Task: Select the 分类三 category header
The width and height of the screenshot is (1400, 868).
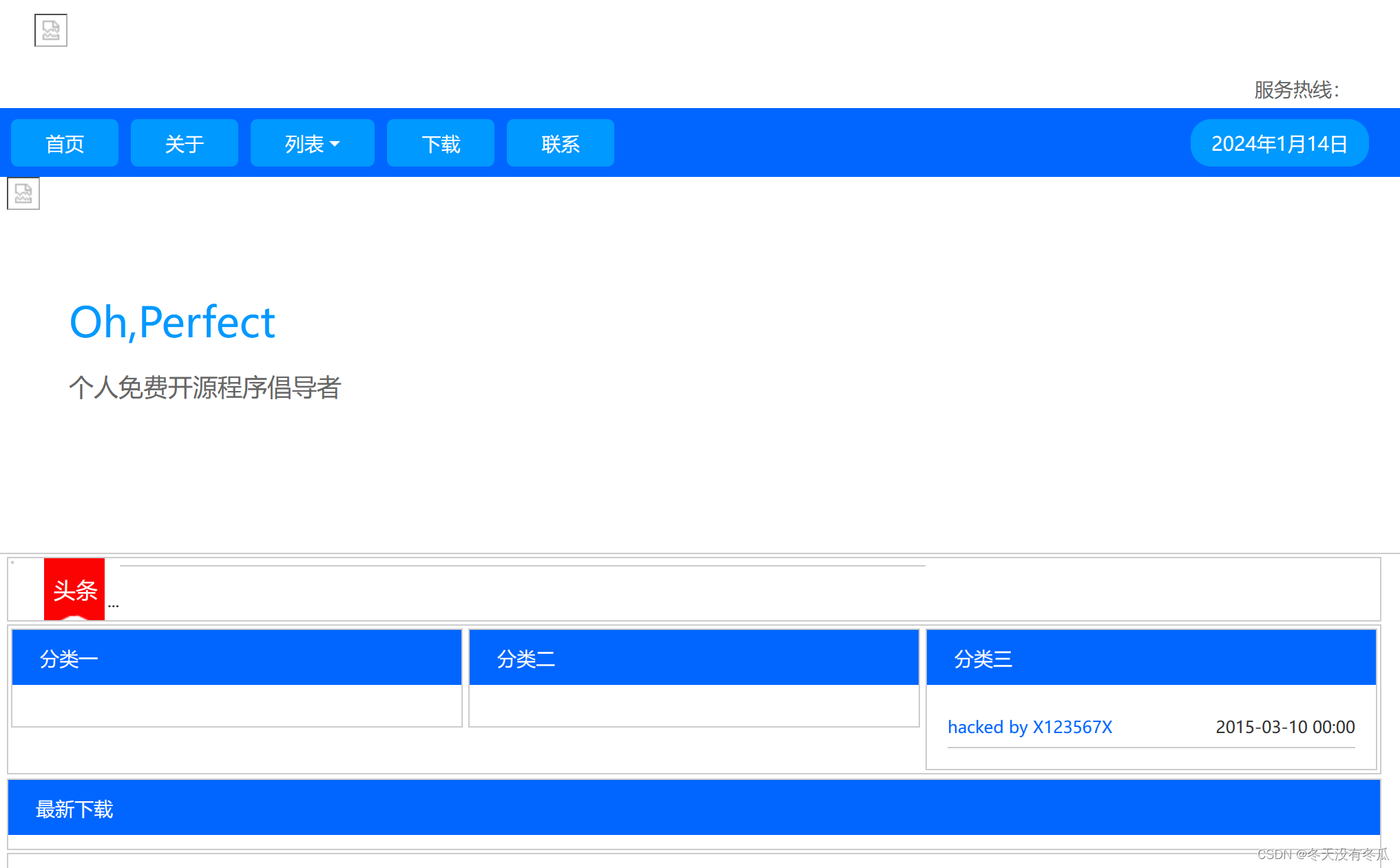Action: click(983, 658)
